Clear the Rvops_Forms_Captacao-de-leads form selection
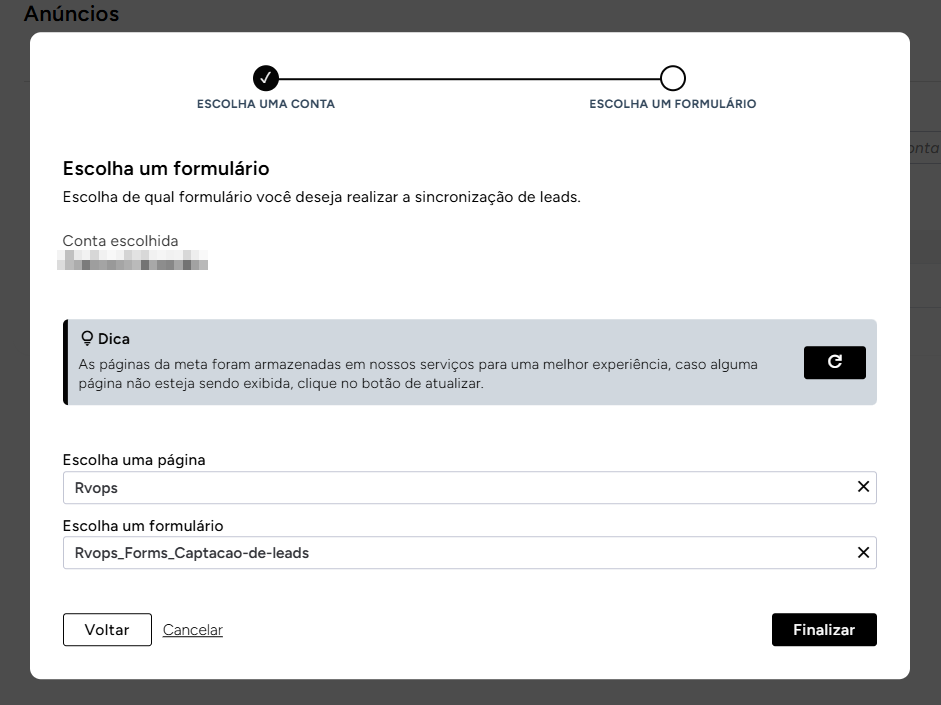The image size is (941, 705). click(x=863, y=553)
